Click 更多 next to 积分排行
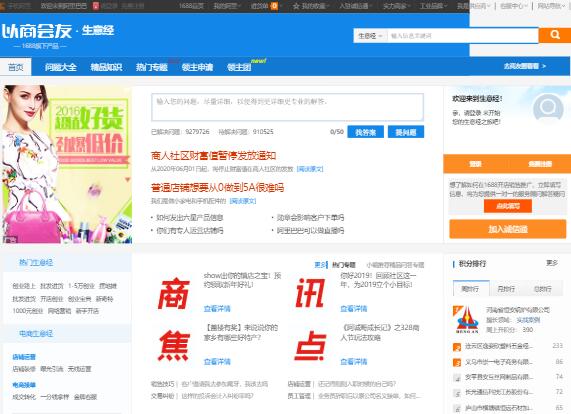 pos(552,263)
